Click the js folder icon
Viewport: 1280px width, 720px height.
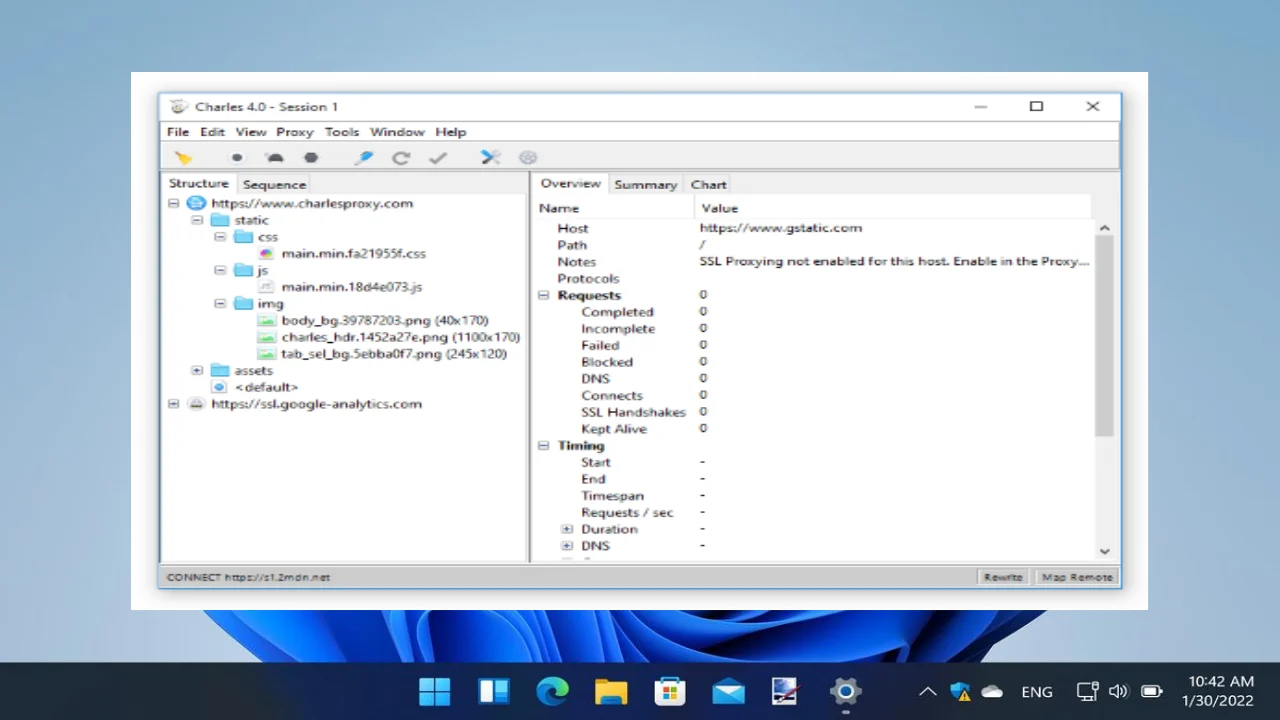243,270
